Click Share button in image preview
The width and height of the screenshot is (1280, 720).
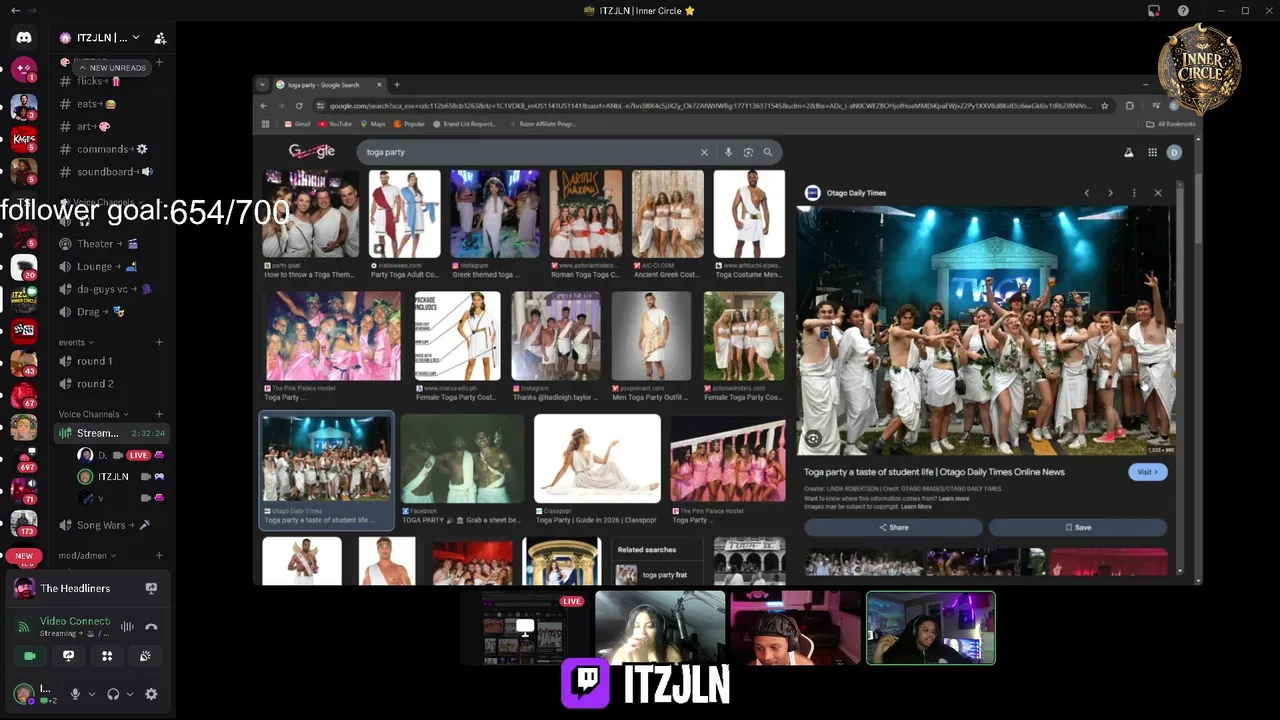tap(893, 527)
